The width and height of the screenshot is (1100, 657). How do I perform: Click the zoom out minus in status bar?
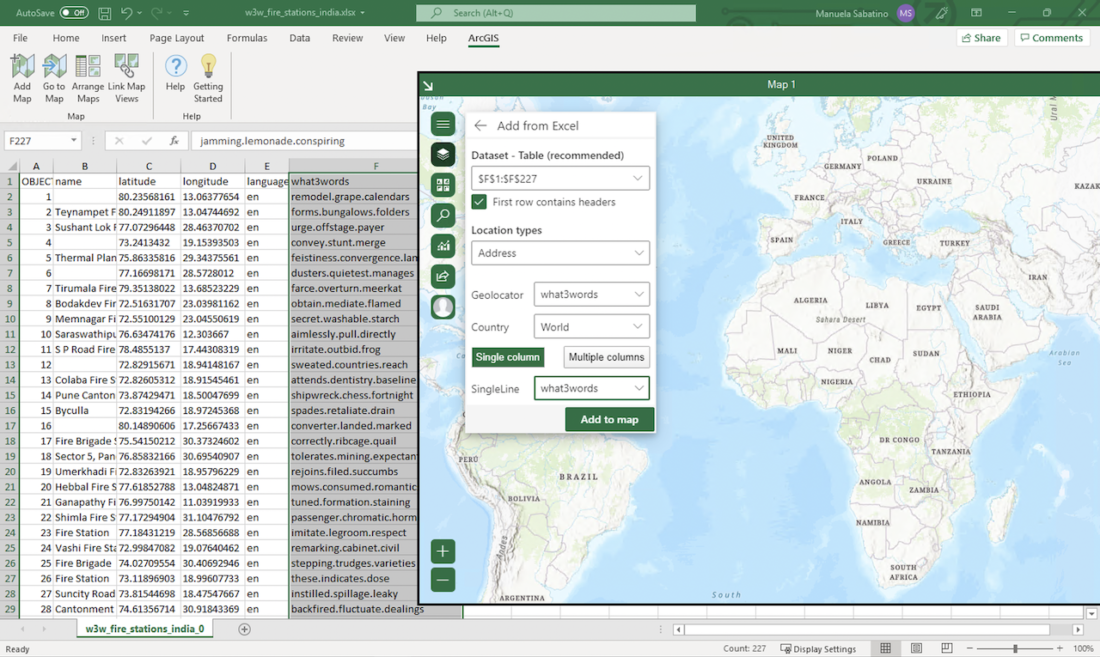pos(970,649)
